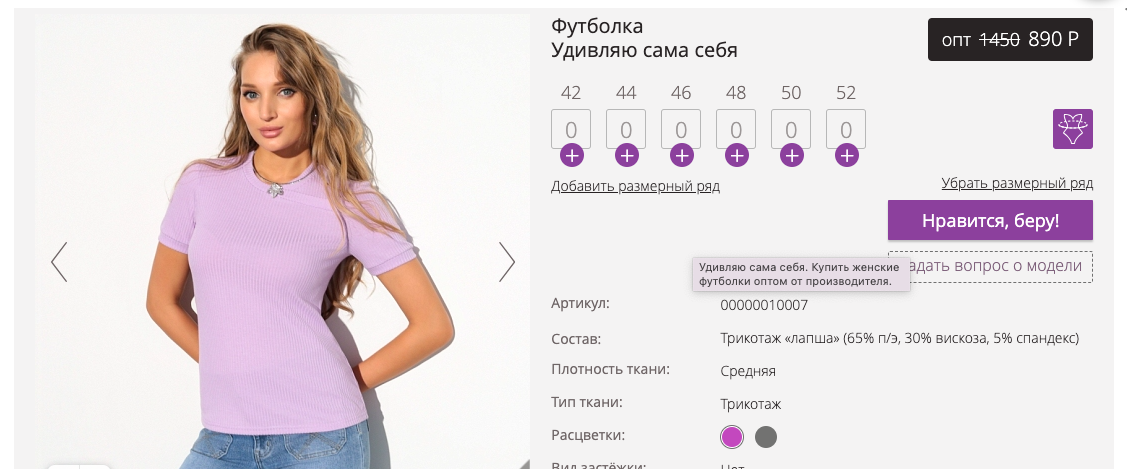Add one item of size 52
Viewport: 1127px width, 469px height.
coord(847,155)
